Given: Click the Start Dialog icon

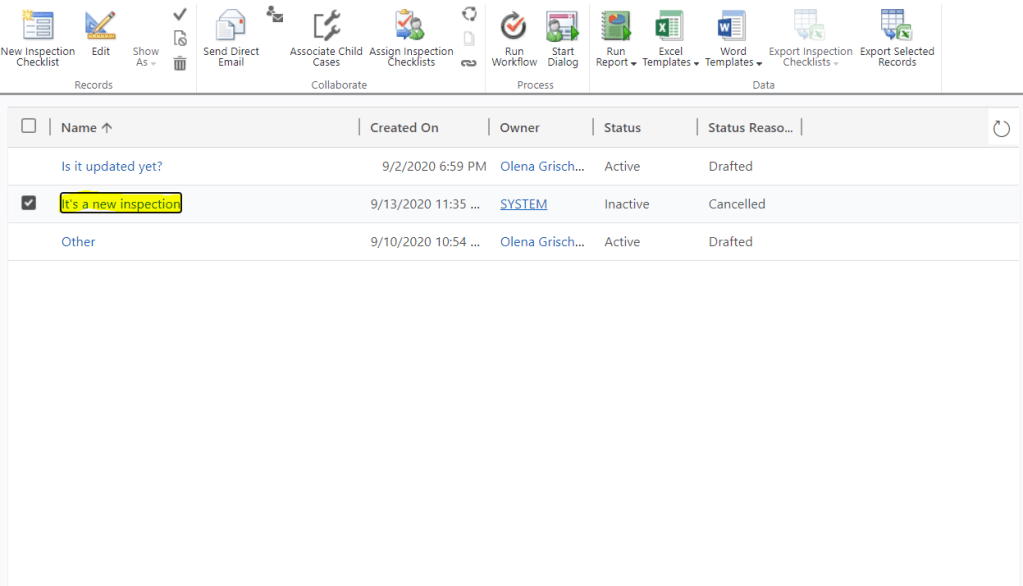Looking at the screenshot, I should coord(562,26).
